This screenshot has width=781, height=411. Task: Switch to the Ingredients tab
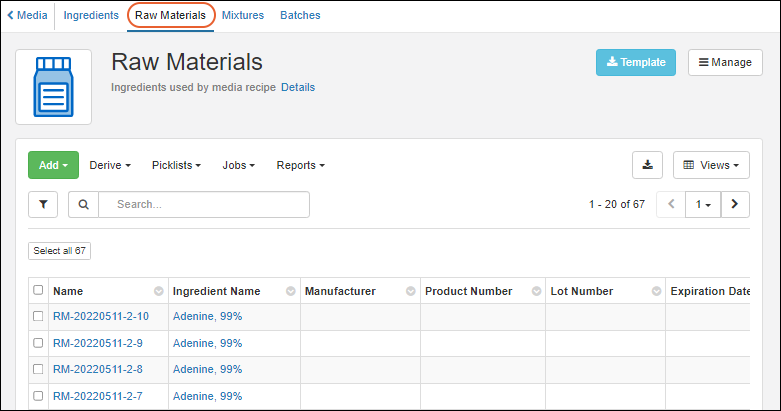coord(91,15)
